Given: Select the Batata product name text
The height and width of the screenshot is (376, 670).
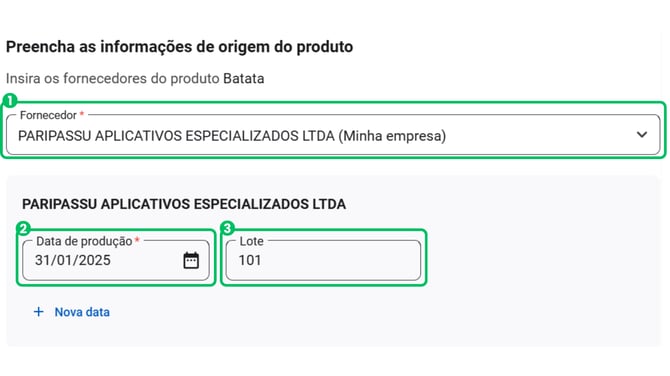Looking at the screenshot, I should [x=244, y=79].
